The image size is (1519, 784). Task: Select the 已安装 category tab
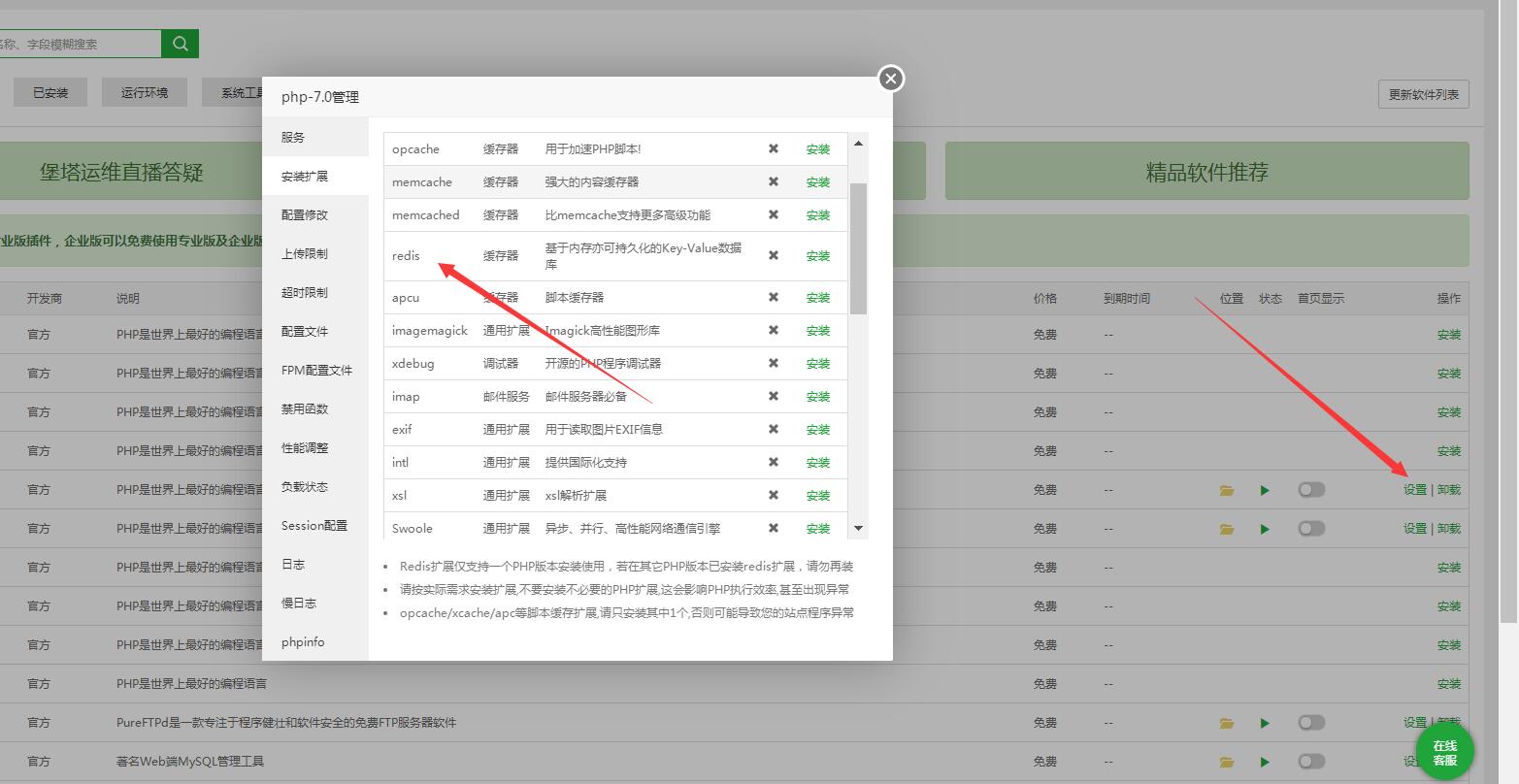click(x=50, y=93)
